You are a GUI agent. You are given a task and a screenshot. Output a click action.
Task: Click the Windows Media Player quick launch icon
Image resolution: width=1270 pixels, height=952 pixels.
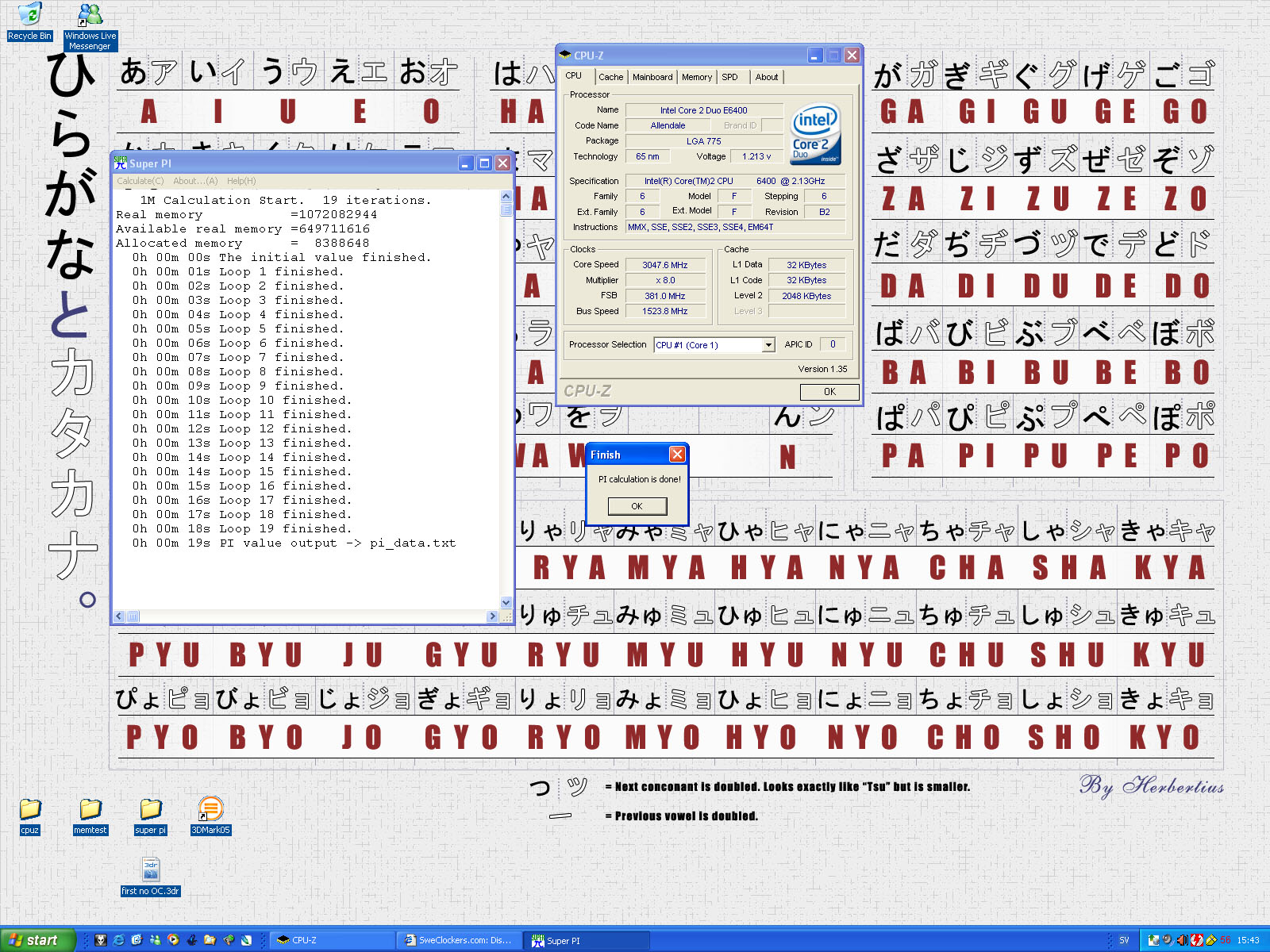point(173,940)
